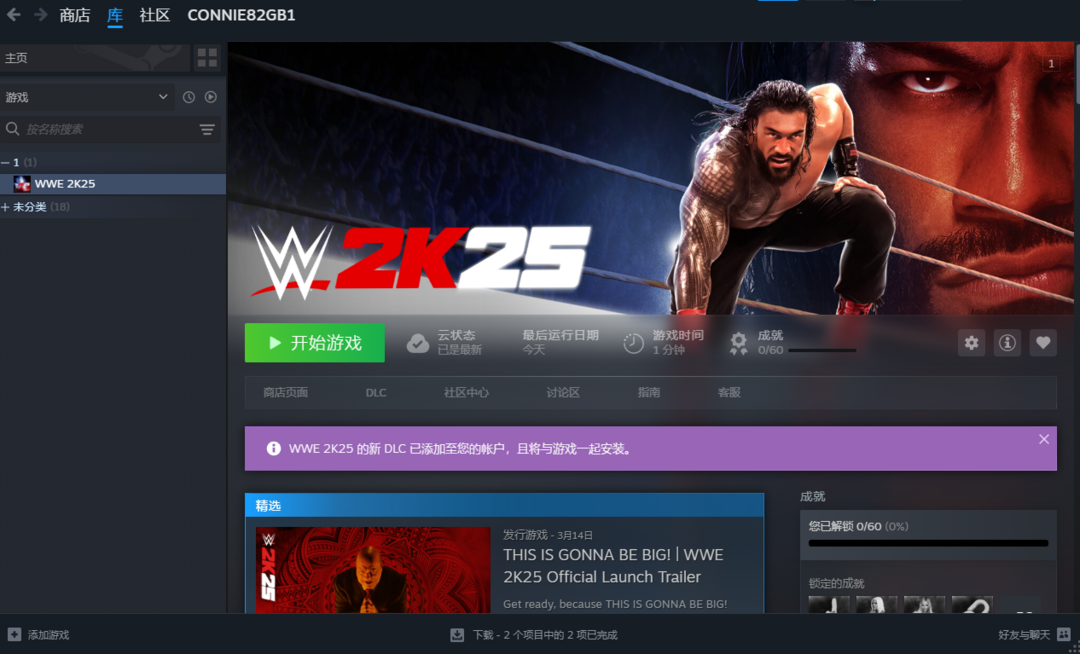The height and width of the screenshot is (654, 1080).
Task: Click the 云状态 label
Action: (x=456, y=335)
